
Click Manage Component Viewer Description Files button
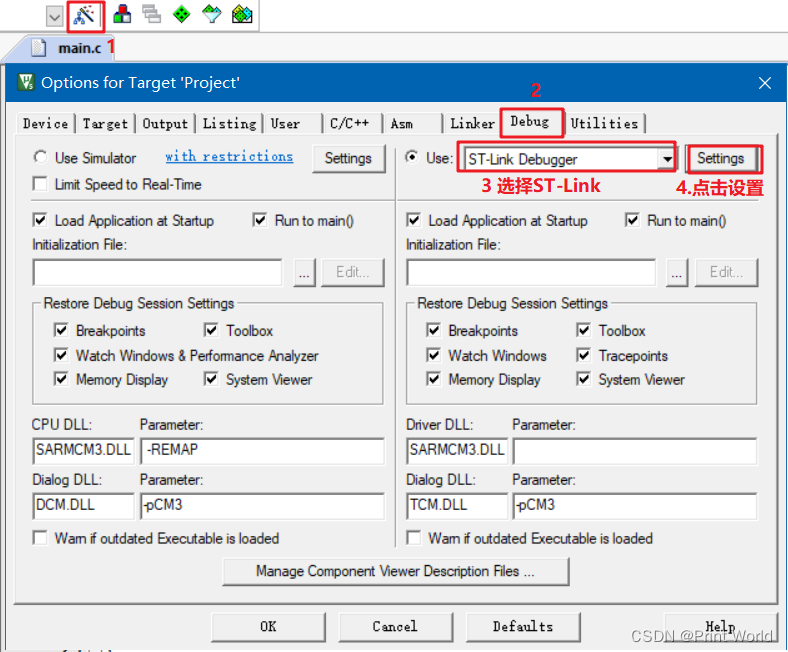coord(396,572)
